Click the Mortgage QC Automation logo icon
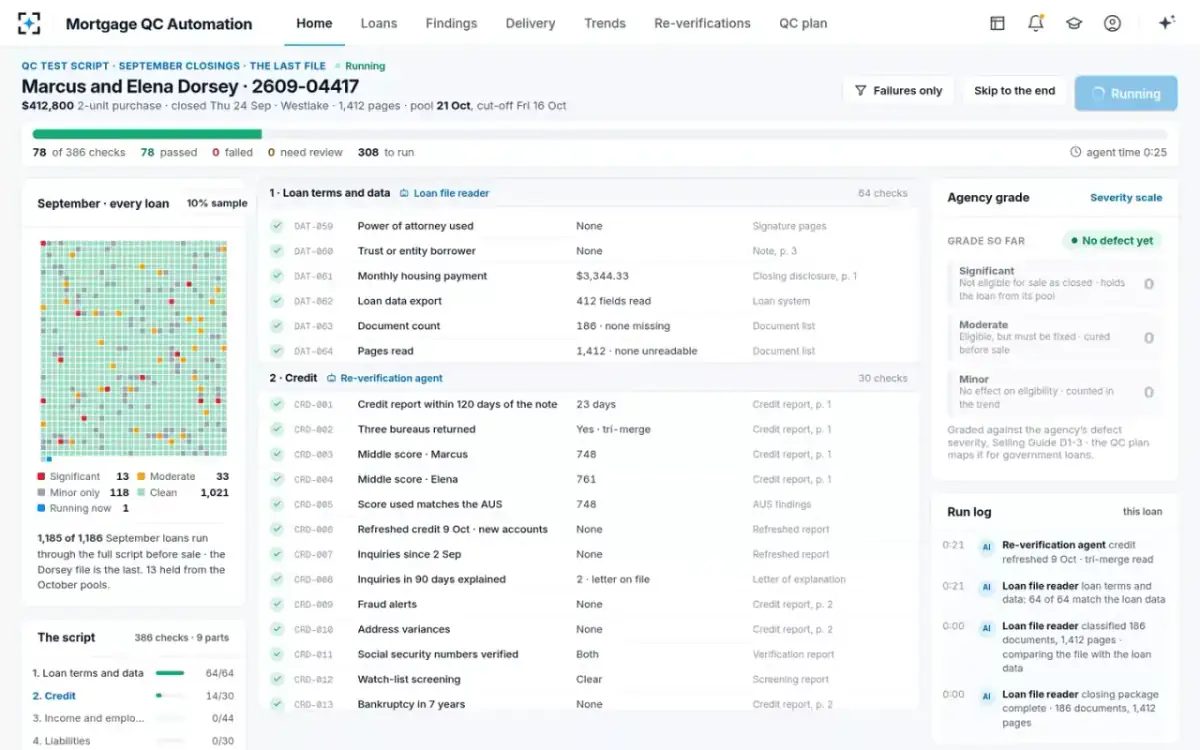The width and height of the screenshot is (1200, 750). click(30, 23)
